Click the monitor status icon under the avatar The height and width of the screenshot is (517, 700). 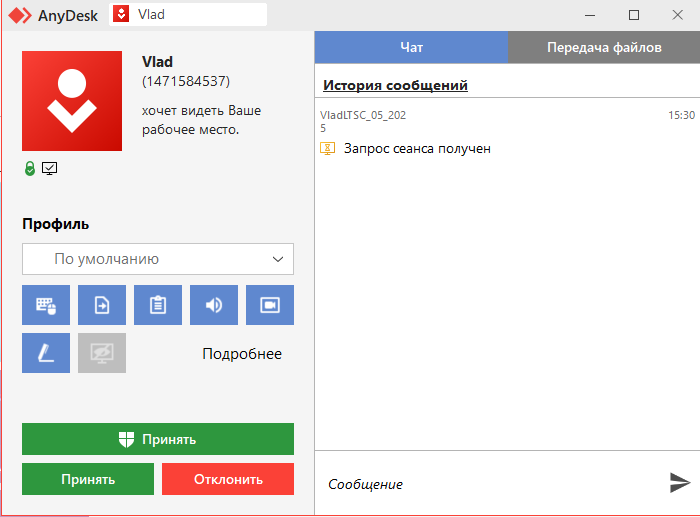coord(50,168)
